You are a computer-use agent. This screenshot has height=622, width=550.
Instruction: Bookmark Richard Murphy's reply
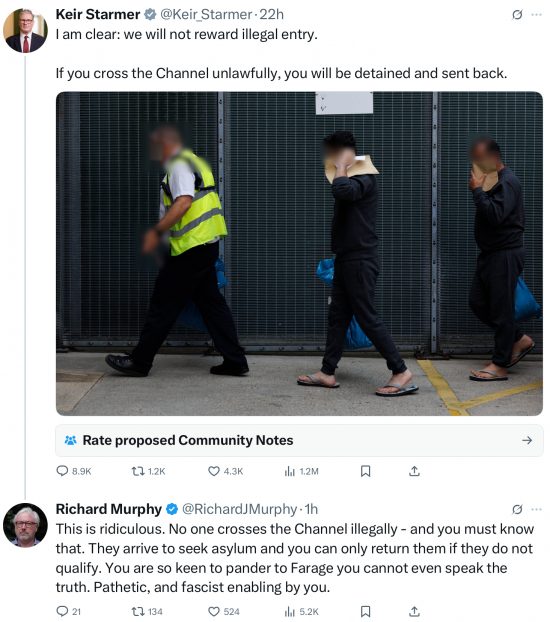click(365, 611)
